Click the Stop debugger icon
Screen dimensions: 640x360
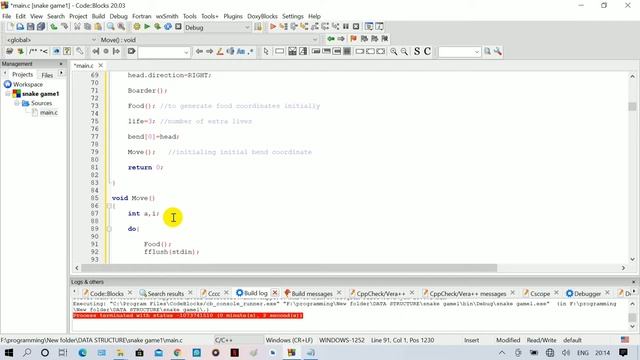point(356,27)
